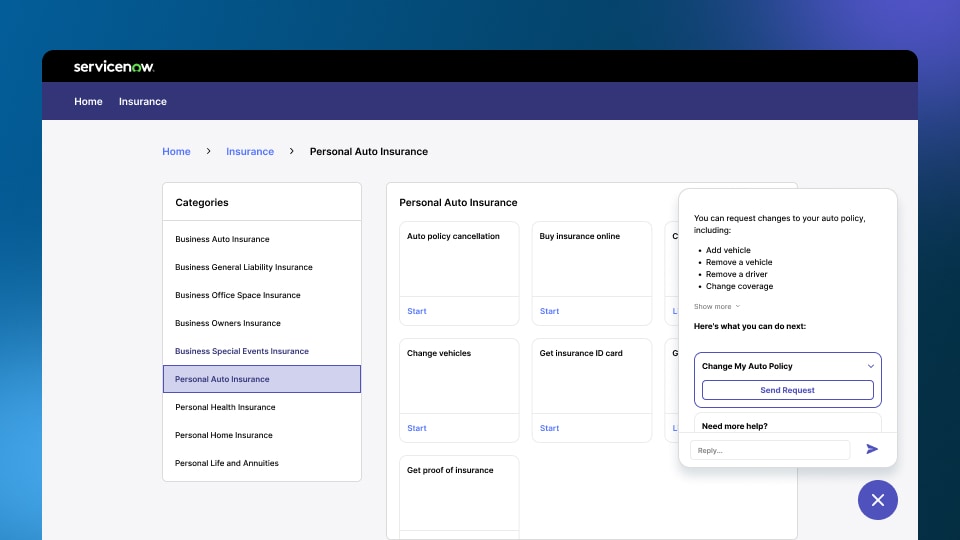The height and width of the screenshot is (540, 960).
Task: Click Here's what you can do next text
Action: pyautogui.click(x=750, y=326)
